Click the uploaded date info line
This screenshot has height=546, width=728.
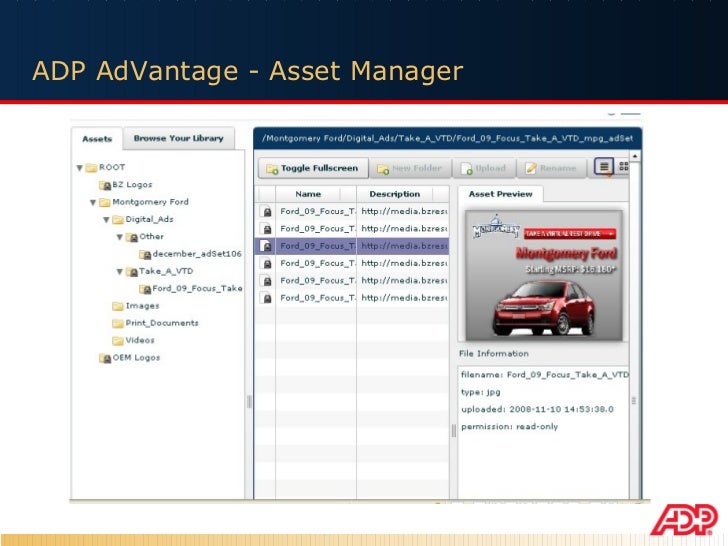point(537,409)
